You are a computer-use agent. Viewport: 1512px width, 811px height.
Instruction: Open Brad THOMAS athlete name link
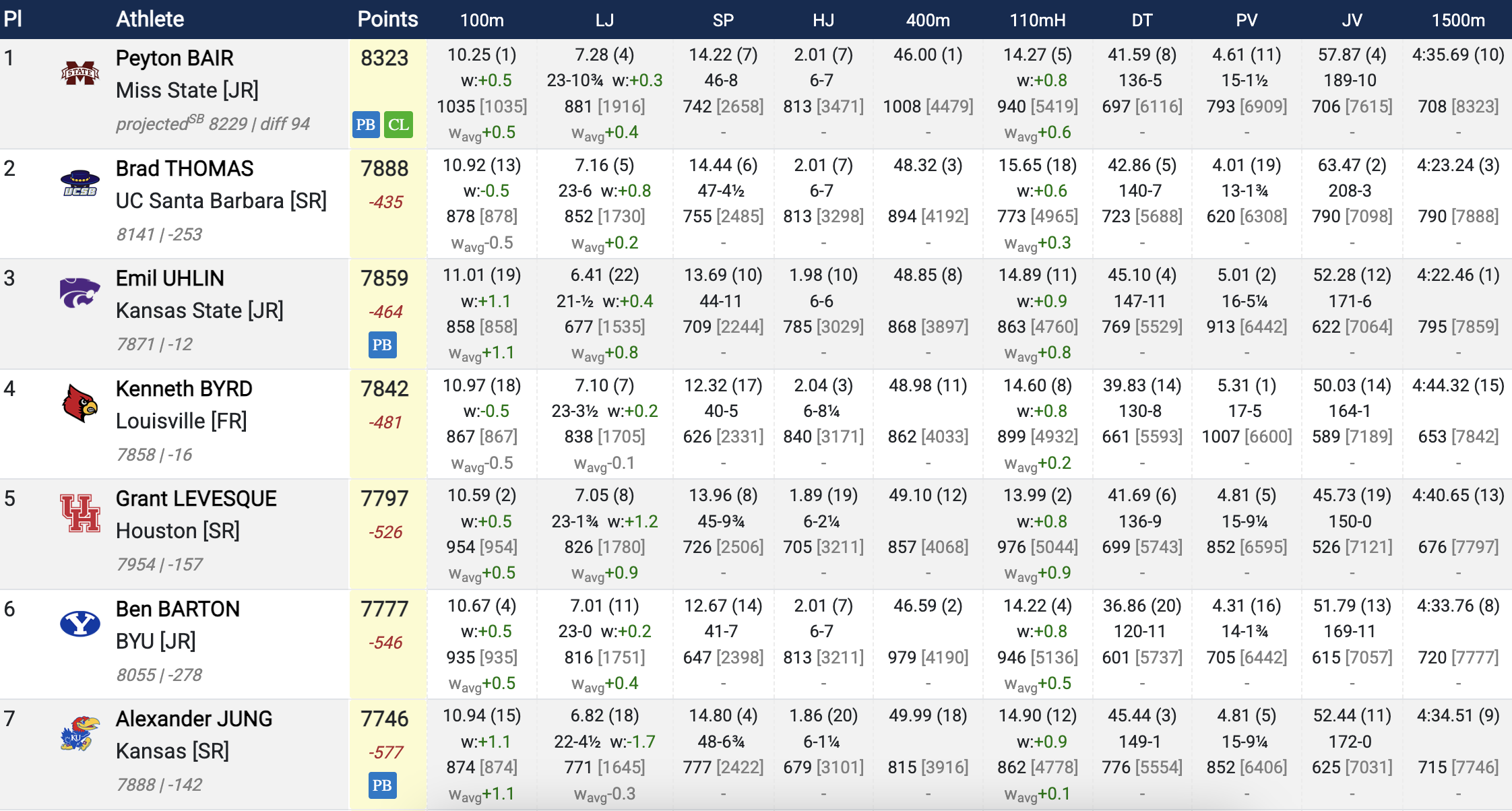coord(185,168)
